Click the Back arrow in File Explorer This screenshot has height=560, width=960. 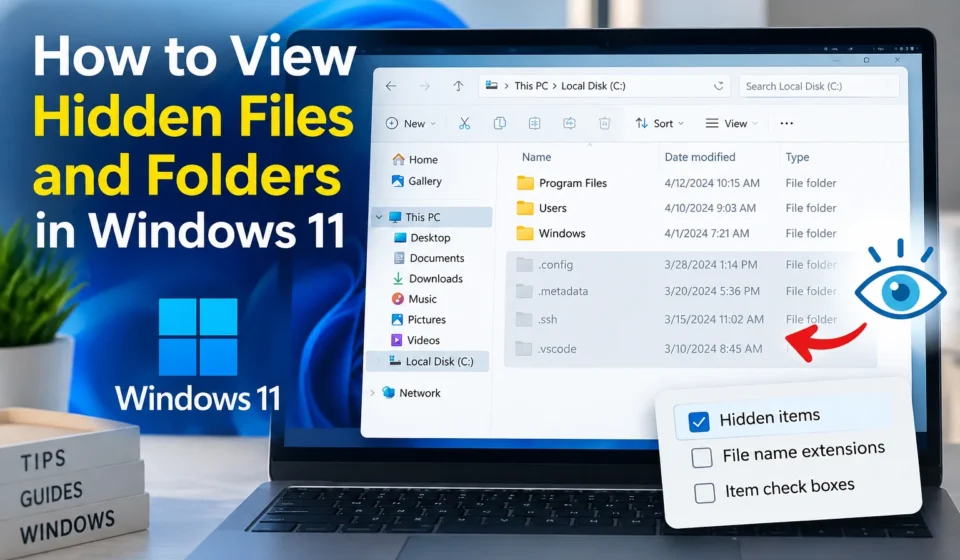coord(391,86)
